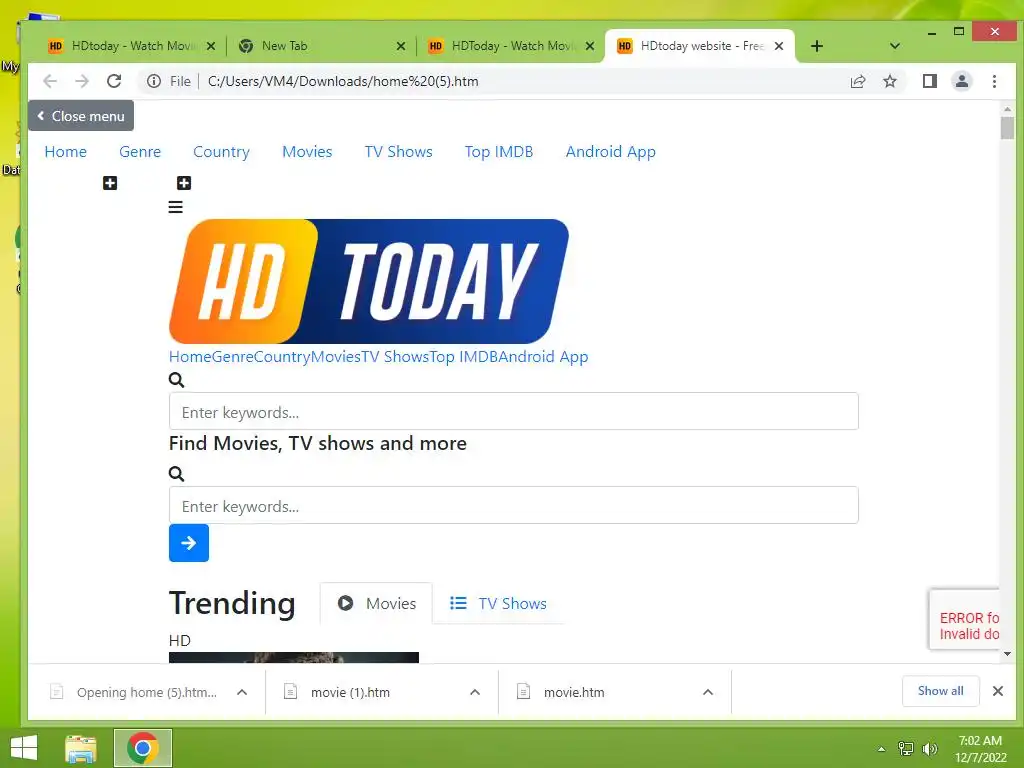Screen dimensions: 1024x768
Task: Open Top IMDB link in top menu
Action: coord(499,152)
